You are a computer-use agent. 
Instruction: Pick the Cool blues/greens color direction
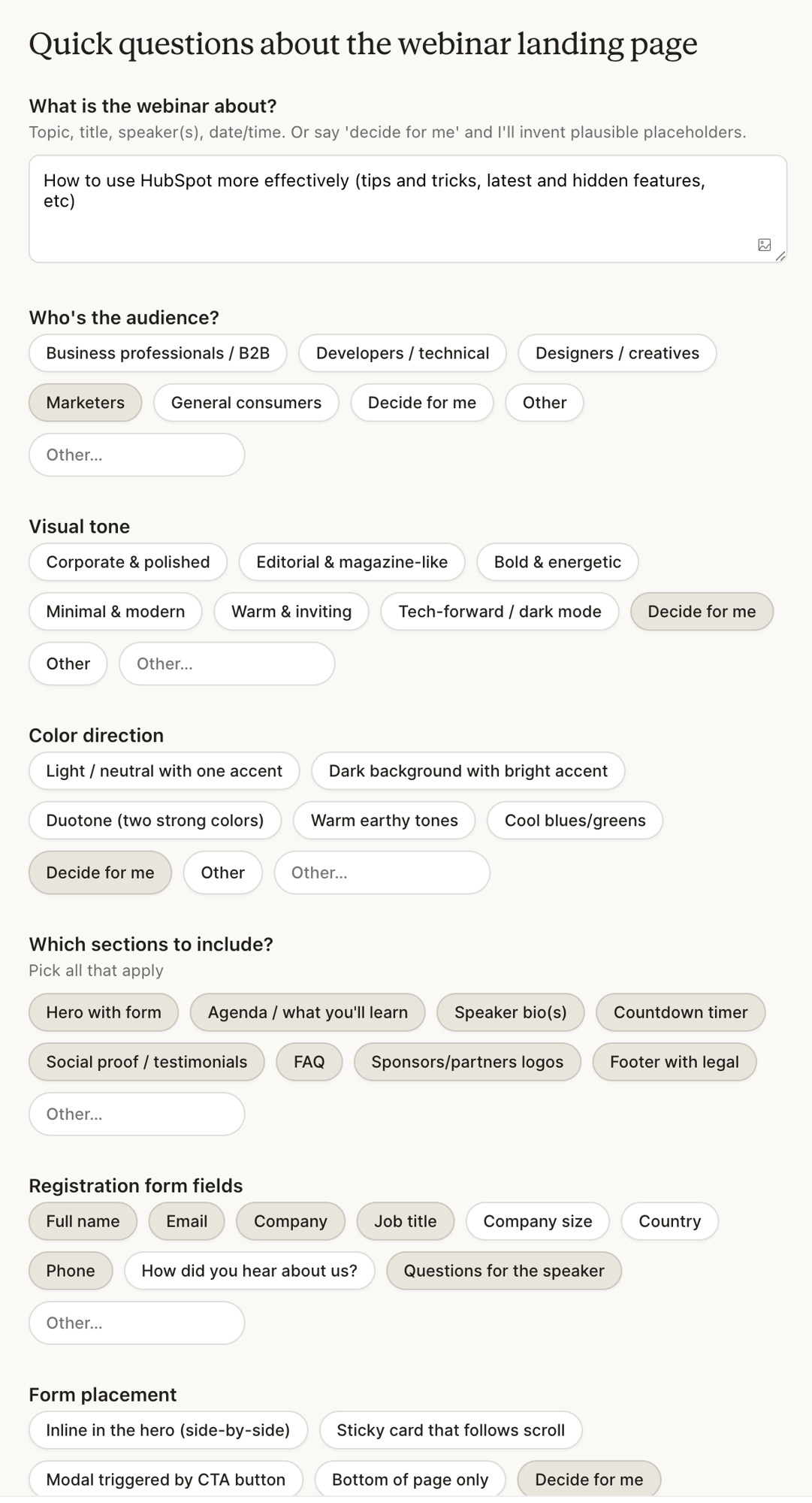pyautogui.click(x=575, y=821)
